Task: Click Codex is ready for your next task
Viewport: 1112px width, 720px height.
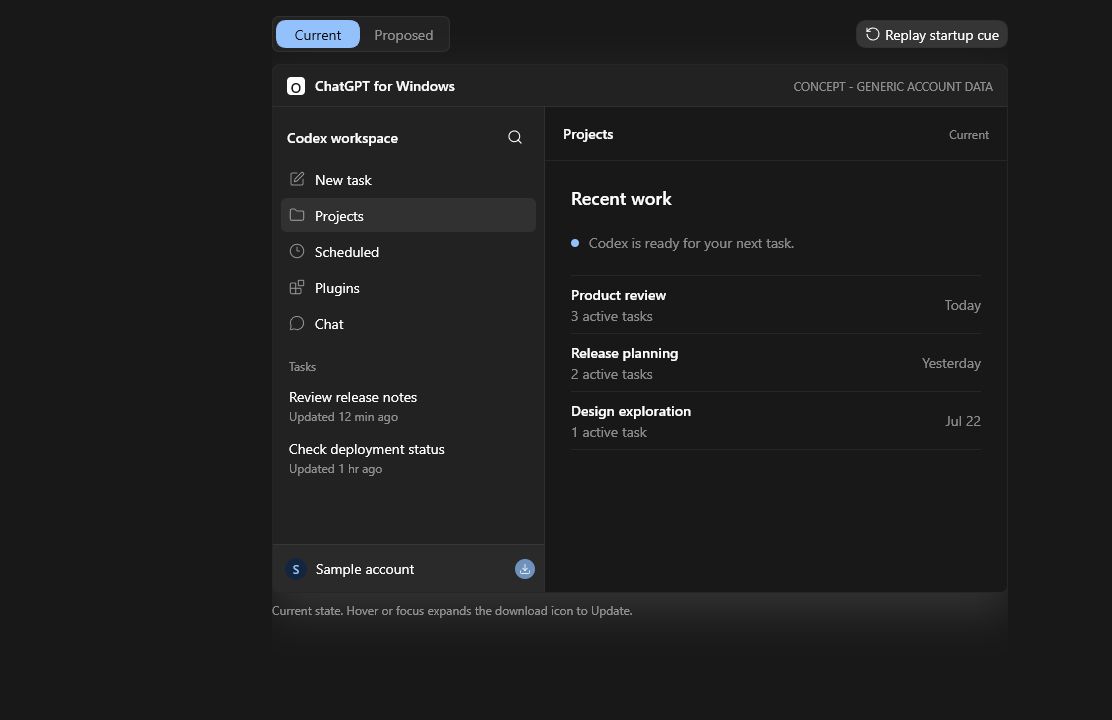Action: pyautogui.click(x=691, y=243)
